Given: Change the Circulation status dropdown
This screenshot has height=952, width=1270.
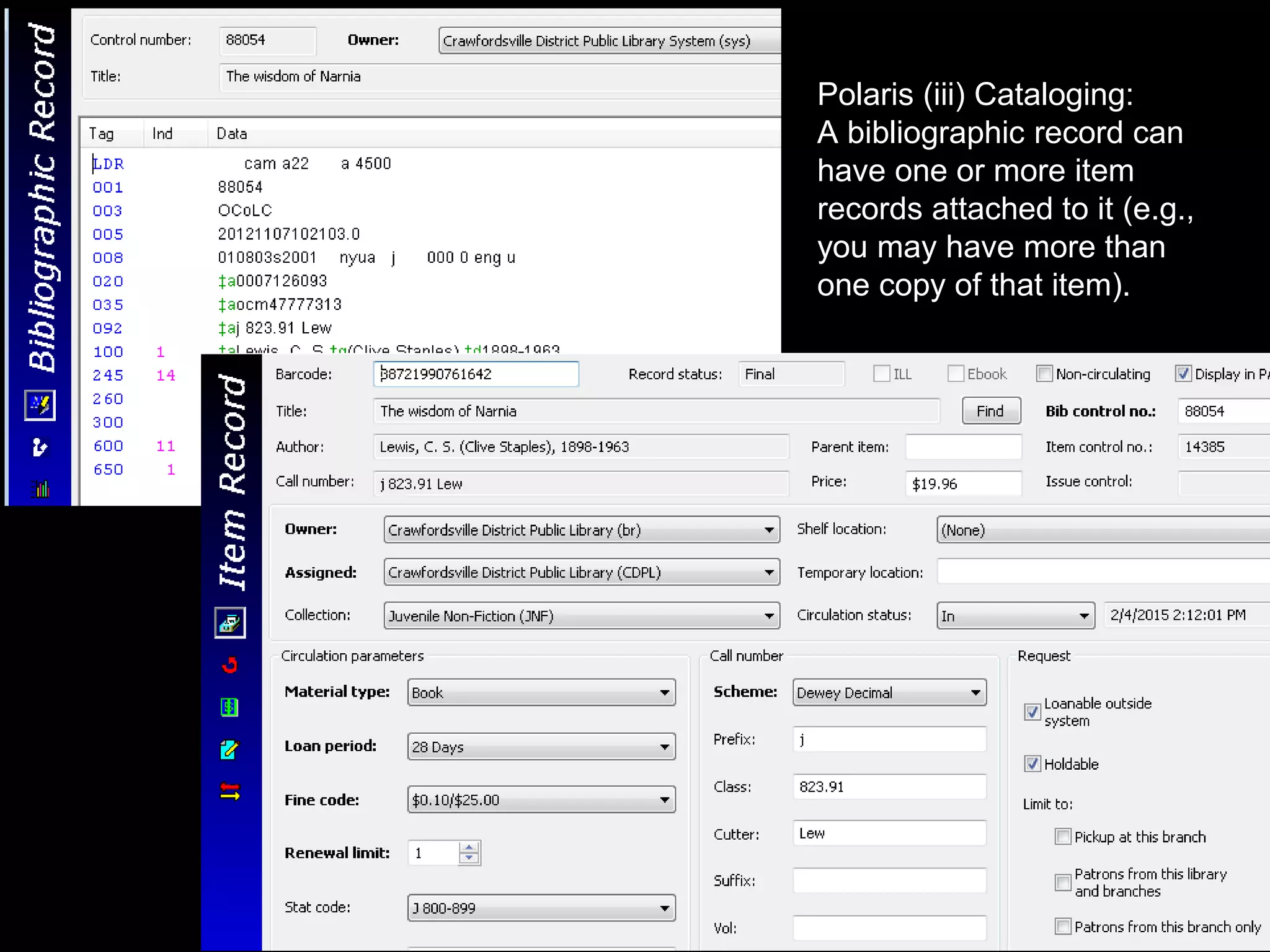Looking at the screenshot, I should tap(1016, 615).
